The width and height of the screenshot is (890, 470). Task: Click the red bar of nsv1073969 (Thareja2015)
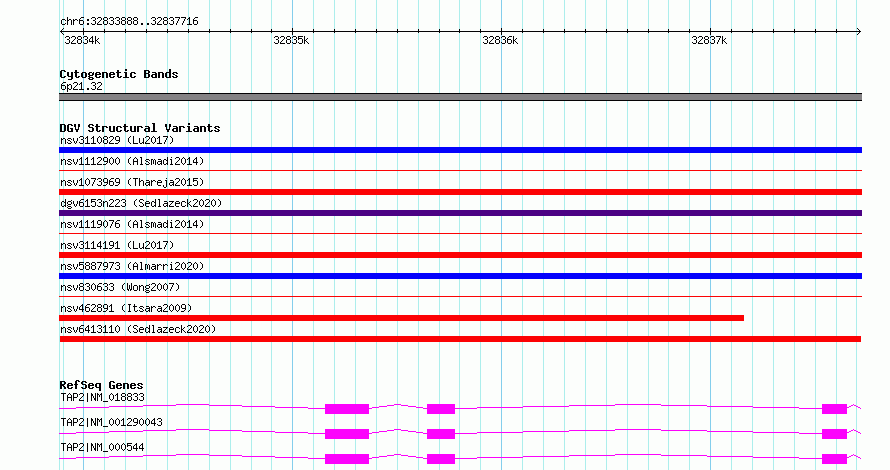(x=460, y=192)
